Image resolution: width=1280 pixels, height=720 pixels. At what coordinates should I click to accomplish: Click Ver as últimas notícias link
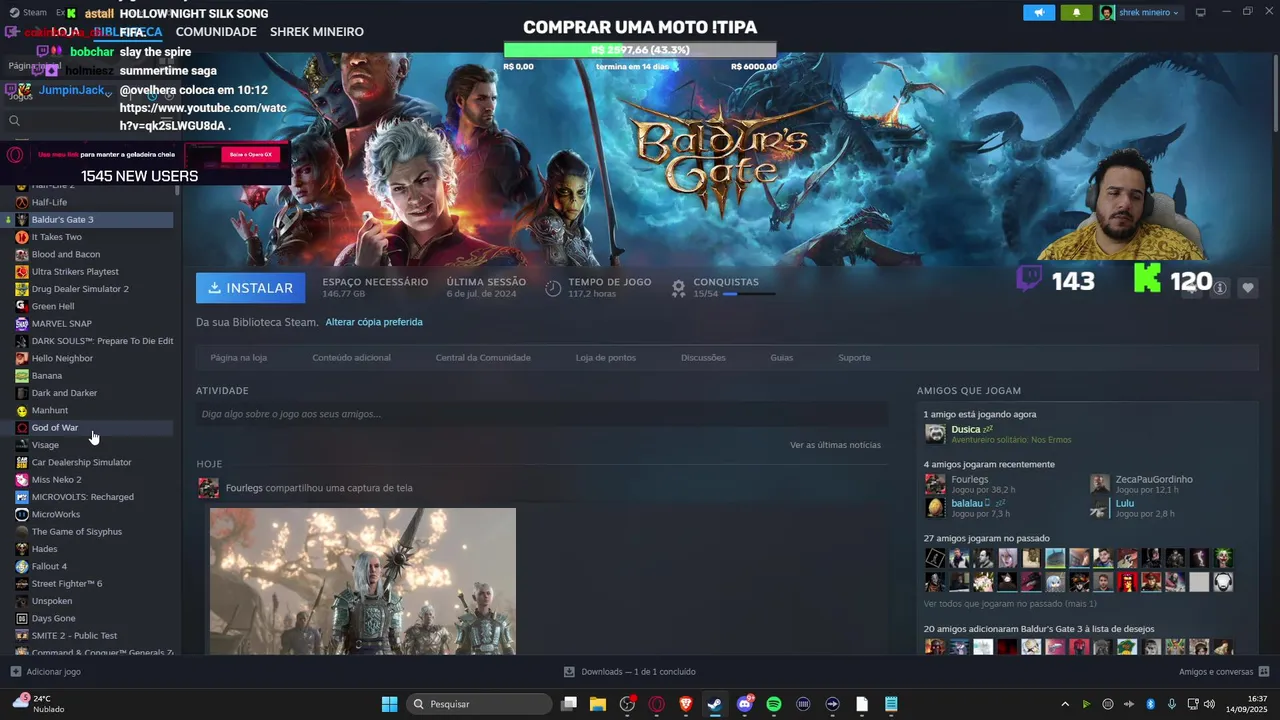[835, 445]
